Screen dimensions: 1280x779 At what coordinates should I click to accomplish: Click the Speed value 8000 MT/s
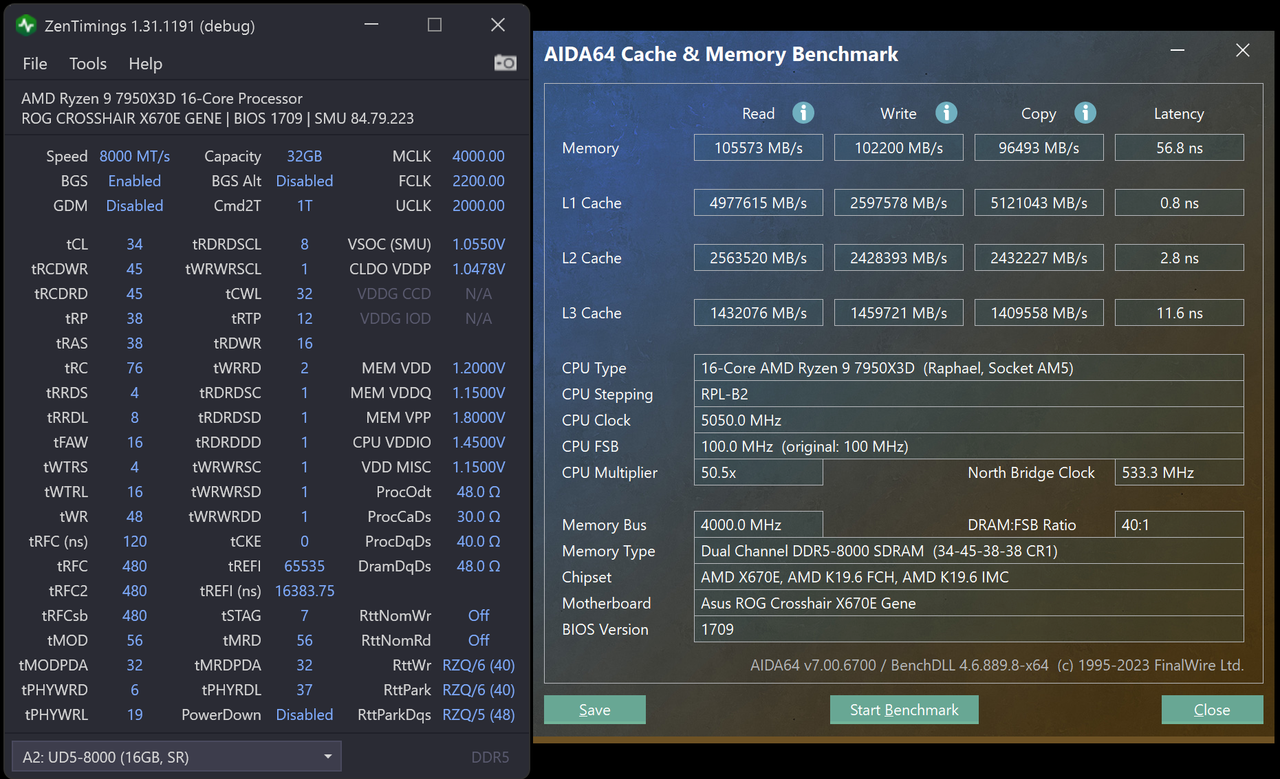pos(135,157)
